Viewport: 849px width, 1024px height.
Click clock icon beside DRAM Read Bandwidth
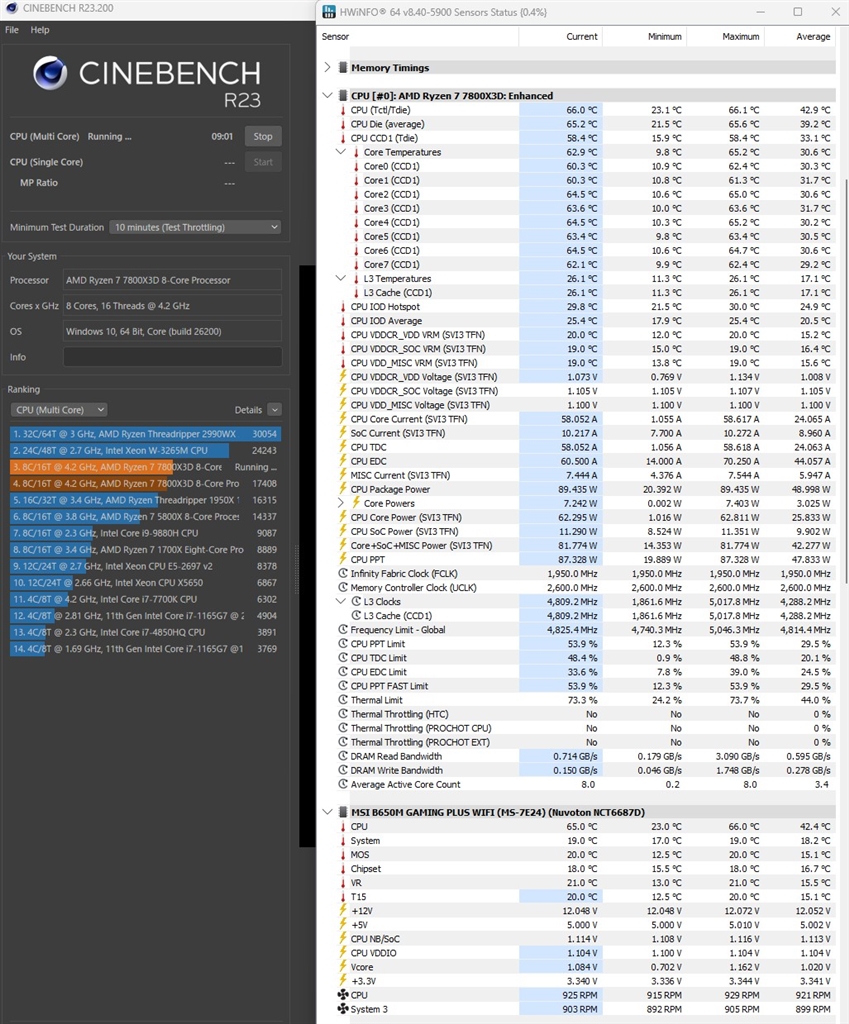click(x=343, y=756)
